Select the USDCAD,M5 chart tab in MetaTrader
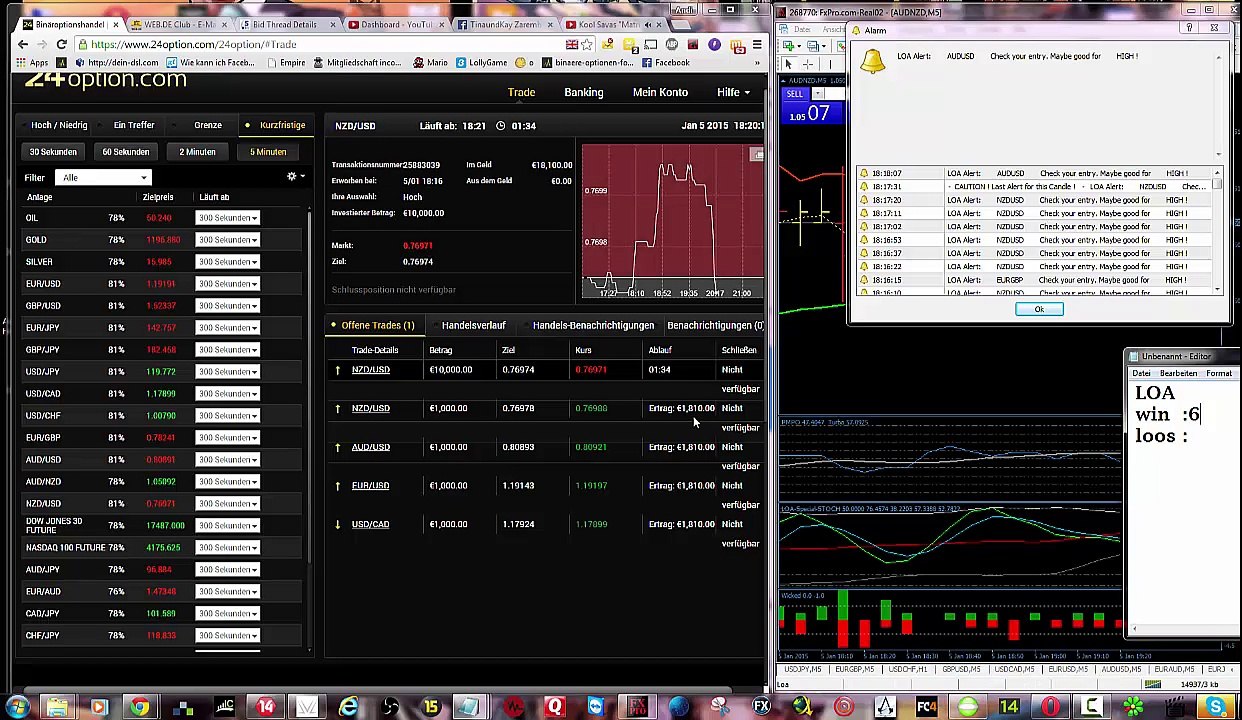This screenshot has width=1242, height=720. [1013, 669]
